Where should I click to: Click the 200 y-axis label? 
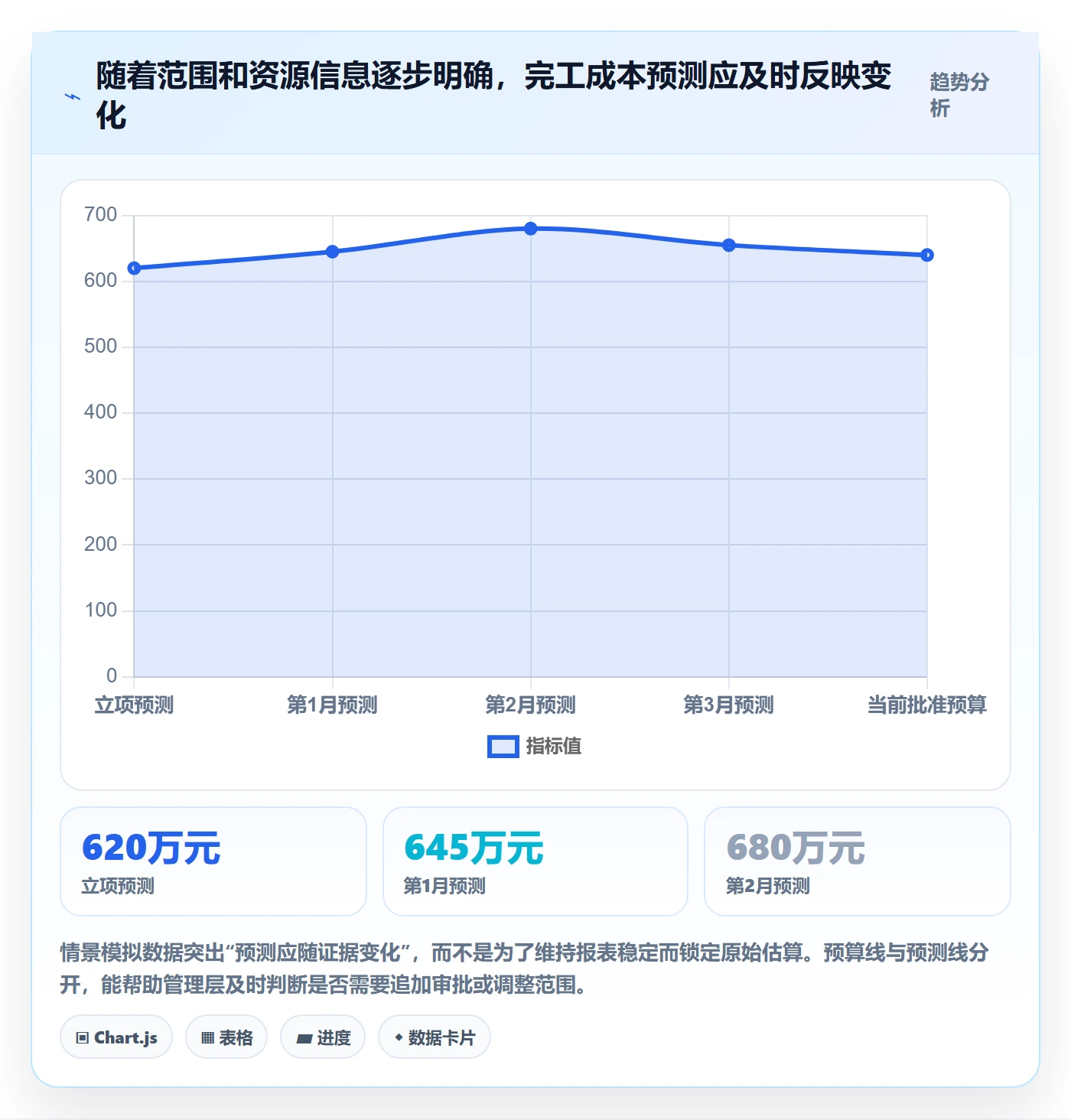click(101, 545)
